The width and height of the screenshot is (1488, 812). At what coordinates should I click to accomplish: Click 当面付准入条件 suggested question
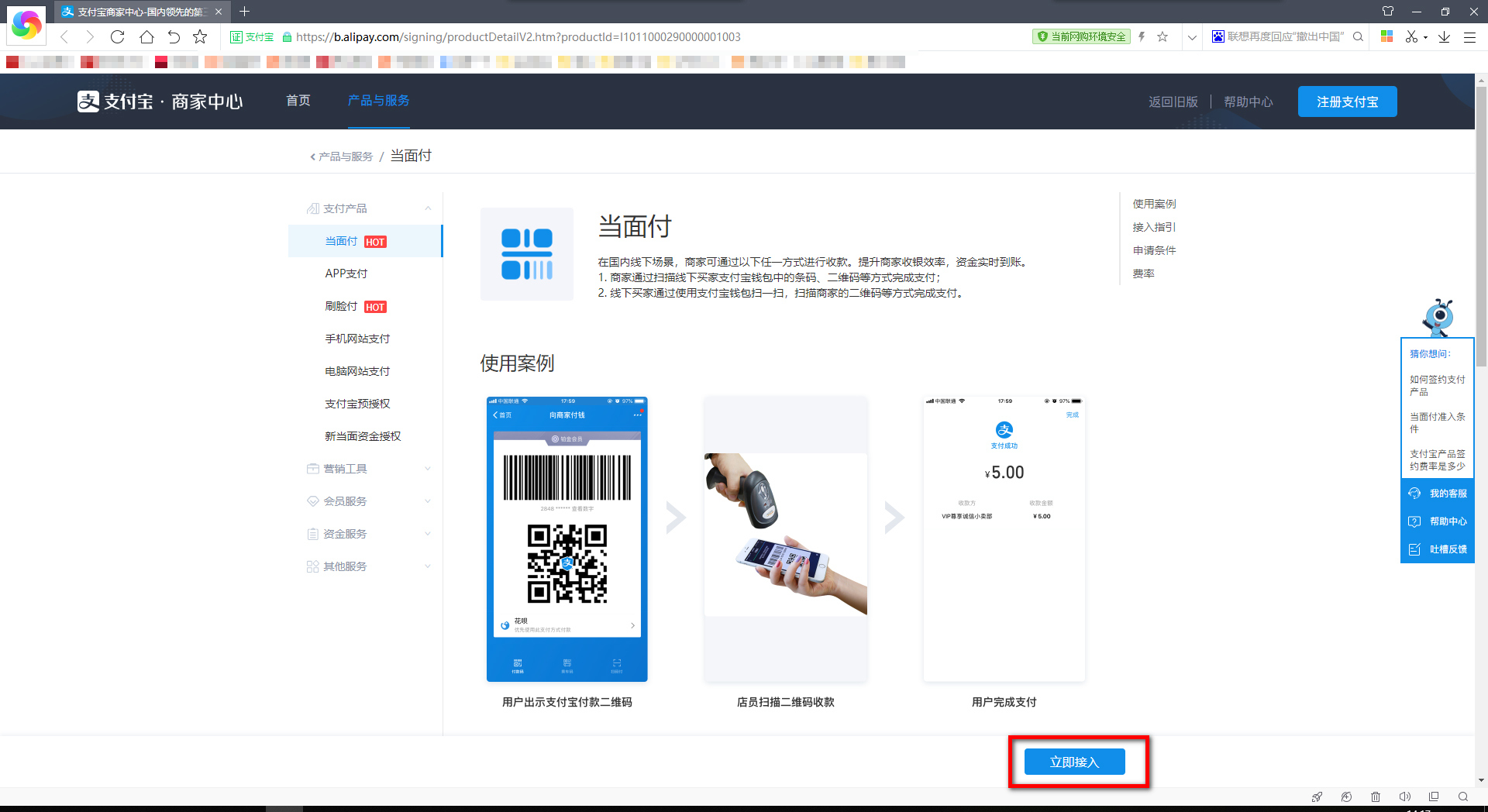pos(1438,423)
